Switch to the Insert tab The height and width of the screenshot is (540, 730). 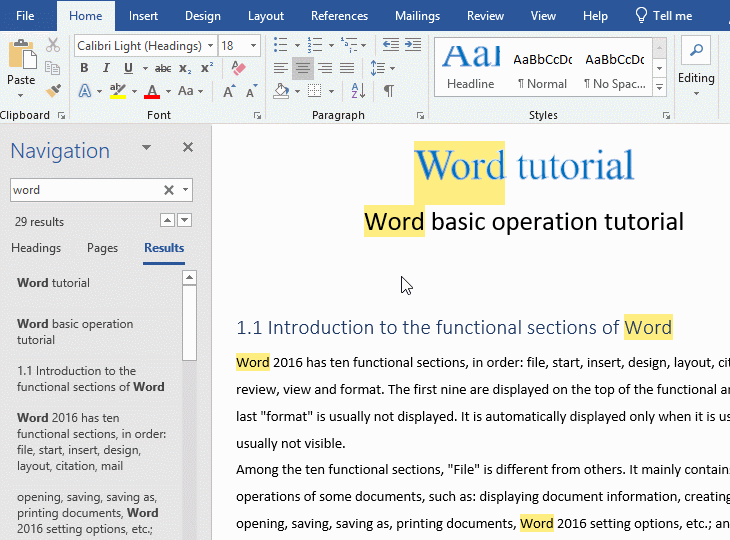tap(143, 16)
